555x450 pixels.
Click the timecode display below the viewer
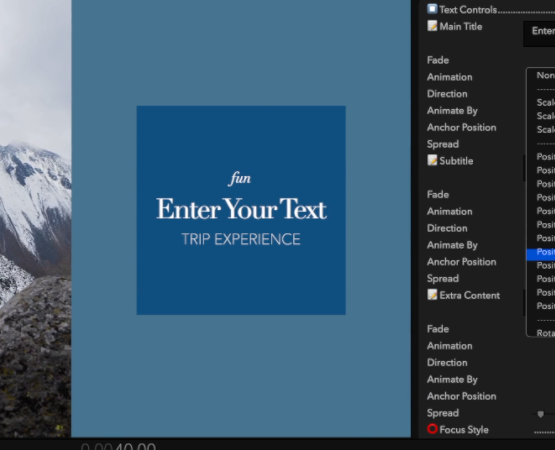click(x=119, y=447)
